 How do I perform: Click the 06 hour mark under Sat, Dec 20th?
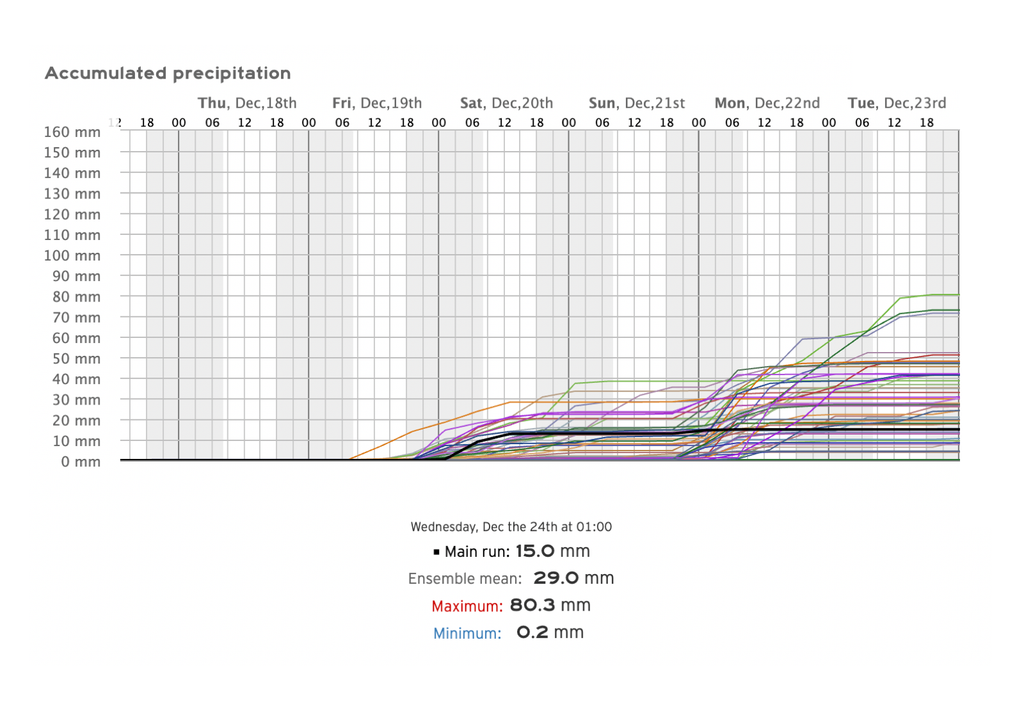(471, 122)
